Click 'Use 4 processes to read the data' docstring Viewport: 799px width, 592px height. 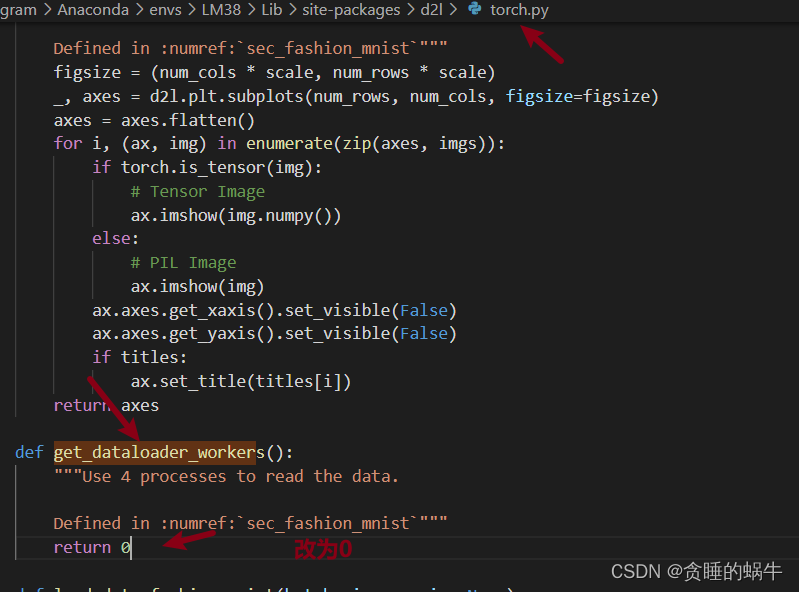226,476
